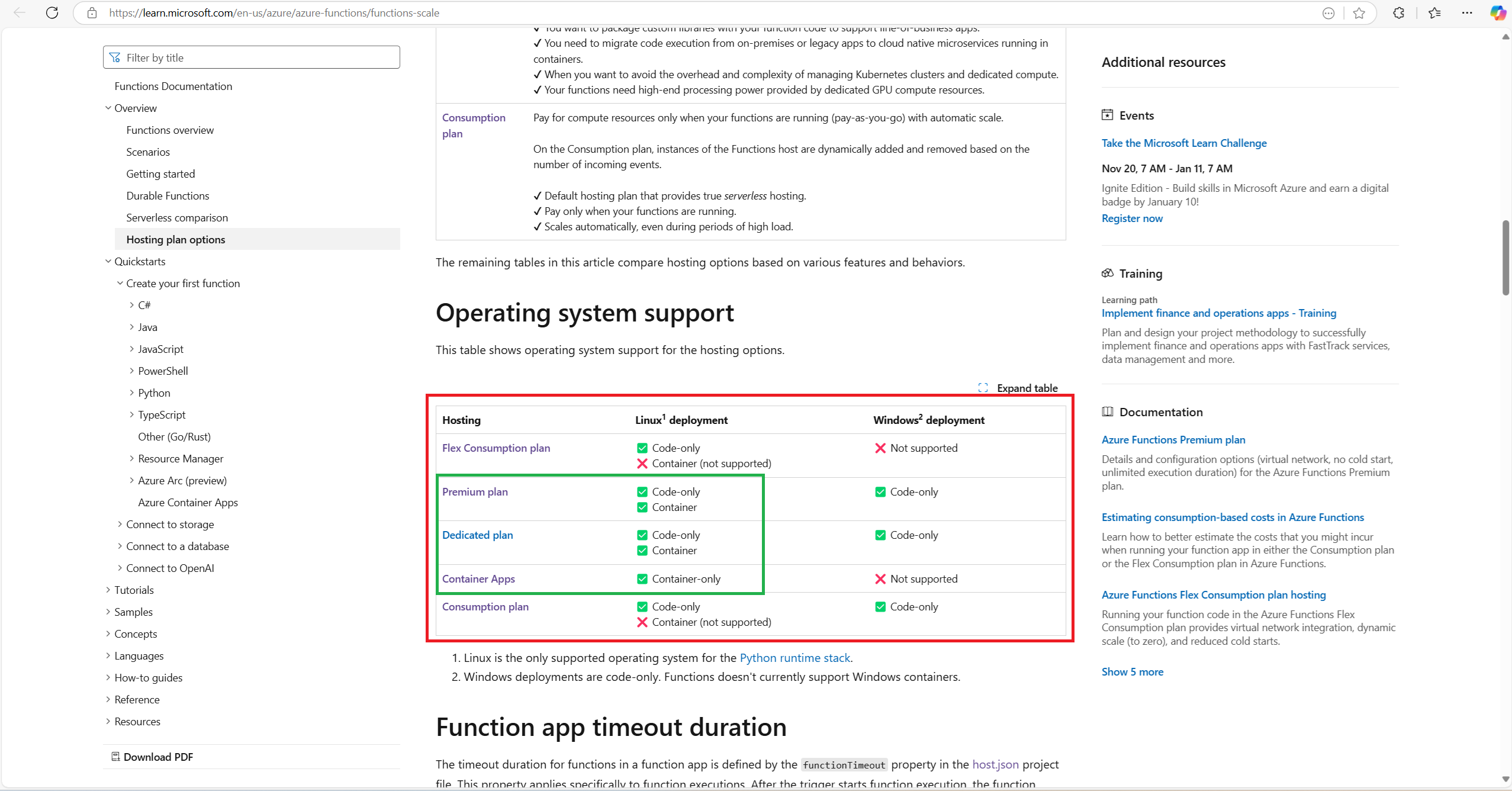This screenshot has height=791, width=1512.
Task: Open Azure Functions Premium plan doc link
Action: (x=1173, y=439)
